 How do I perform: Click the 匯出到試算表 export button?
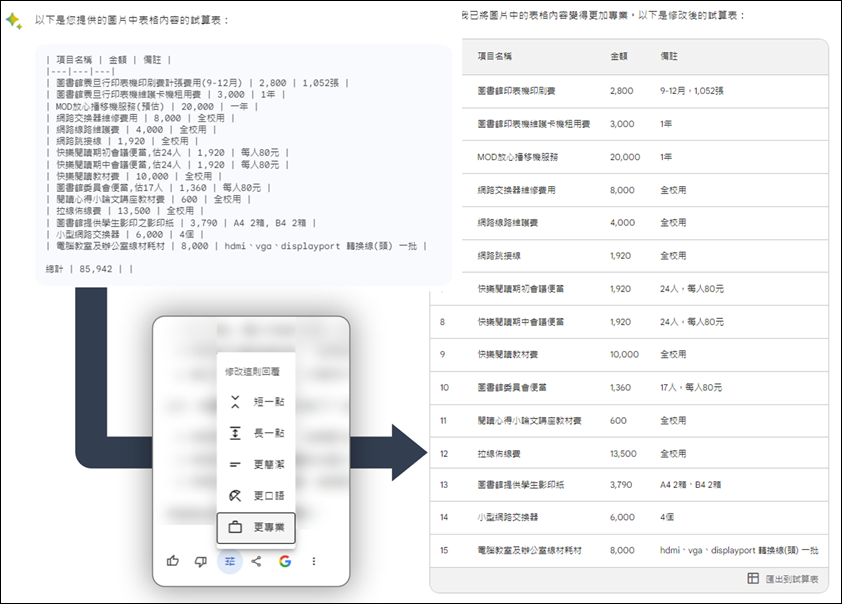pyautogui.click(x=783, y=579)
